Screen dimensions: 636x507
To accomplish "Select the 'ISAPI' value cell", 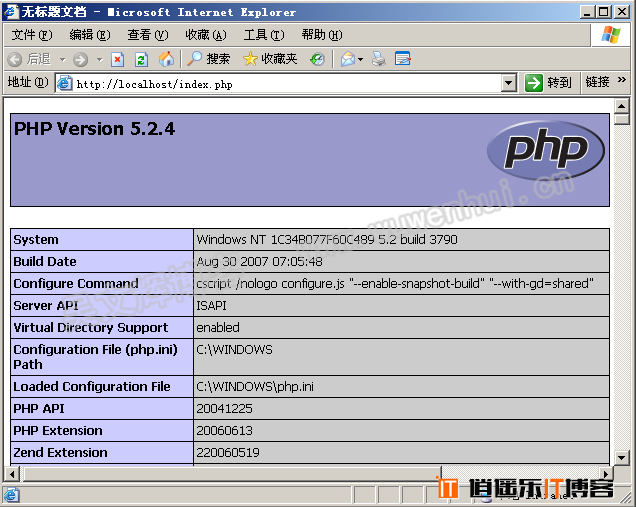I will (x=401, y=305).
